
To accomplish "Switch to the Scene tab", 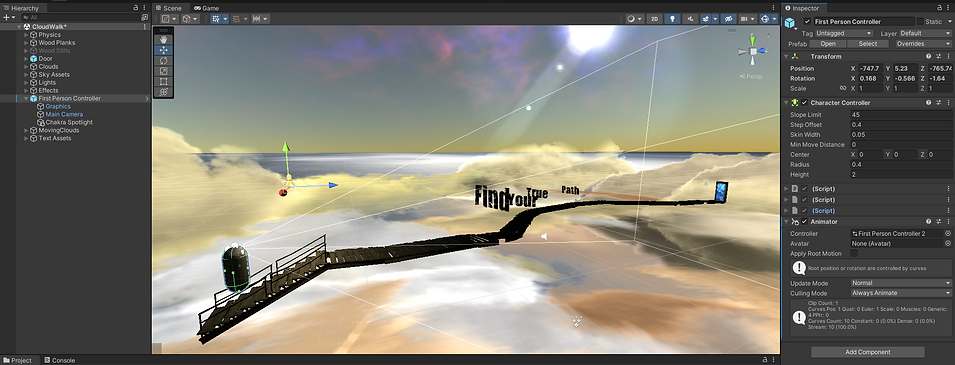I will click(x=171, y=8).
